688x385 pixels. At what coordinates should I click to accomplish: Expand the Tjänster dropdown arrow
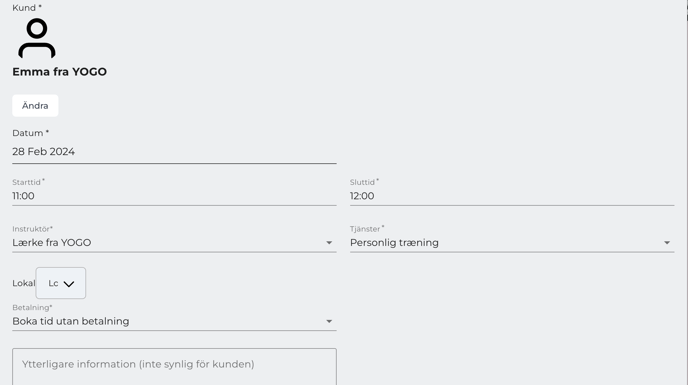tap(666, 243)
